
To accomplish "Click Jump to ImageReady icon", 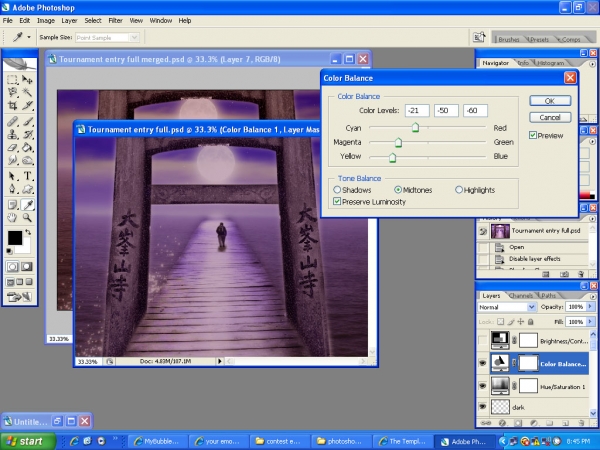I will (x=20, y=297).
